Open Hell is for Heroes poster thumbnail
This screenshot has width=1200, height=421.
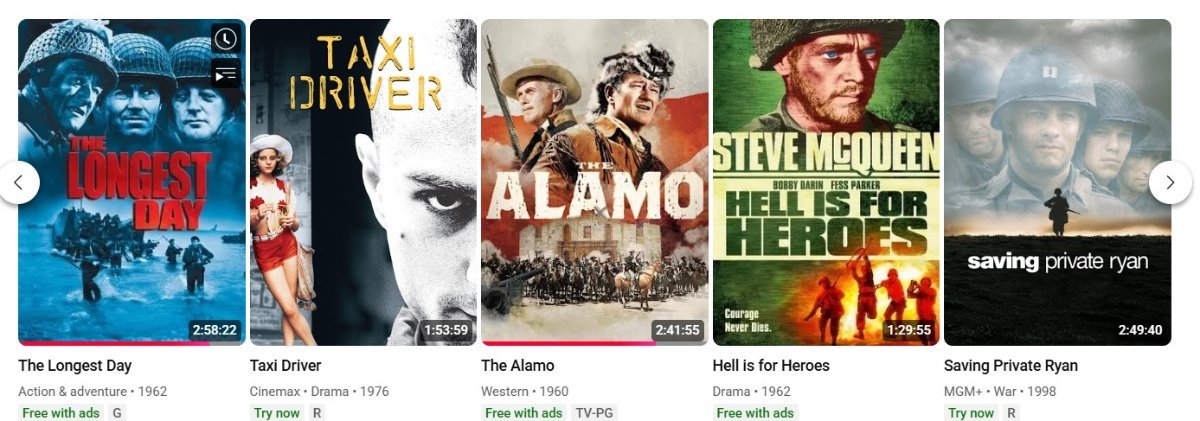826,182
